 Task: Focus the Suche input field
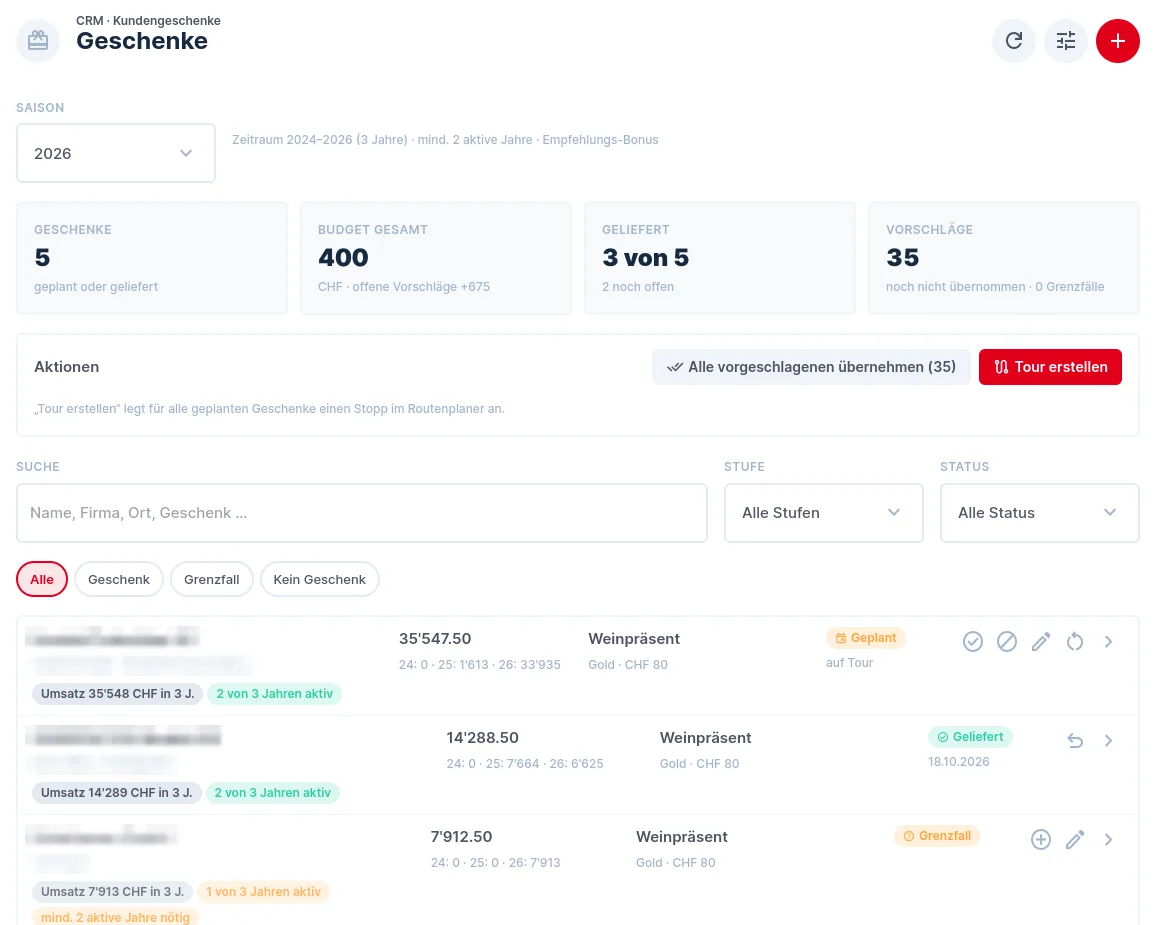click(x=362, y=513)
